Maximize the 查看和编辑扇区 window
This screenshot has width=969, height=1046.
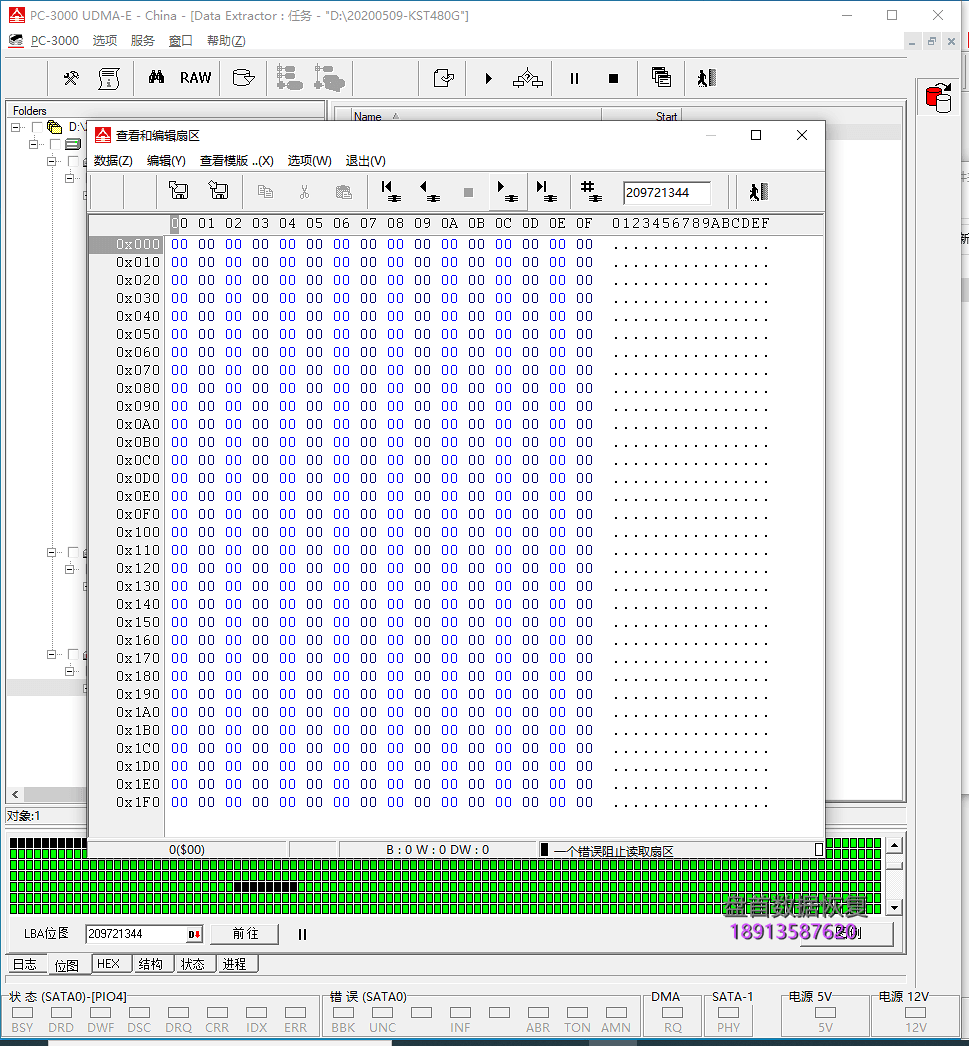(x=756, y=135)
